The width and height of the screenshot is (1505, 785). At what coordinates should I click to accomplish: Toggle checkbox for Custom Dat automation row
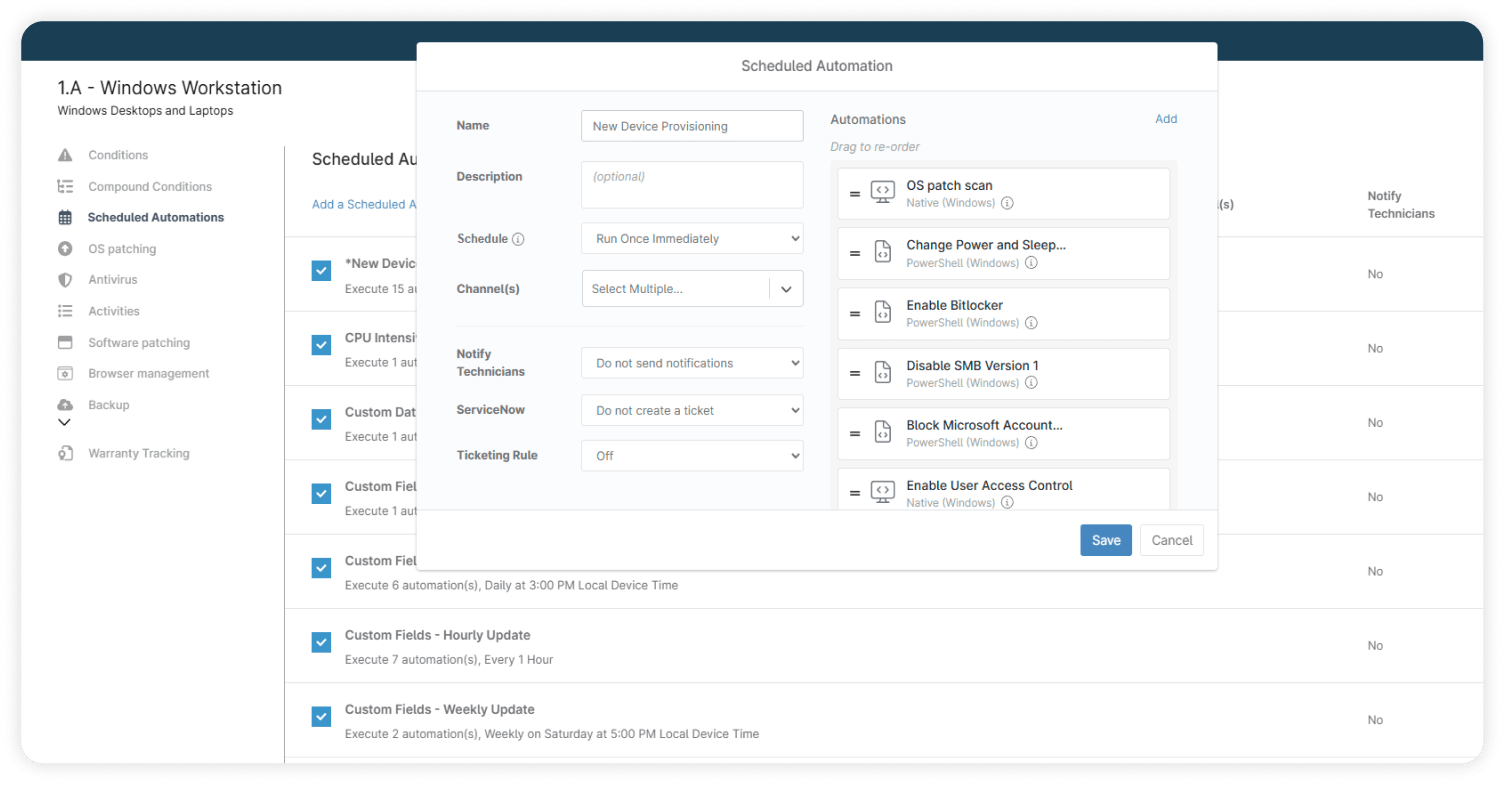pyautogui.click(x=321, y=419)
